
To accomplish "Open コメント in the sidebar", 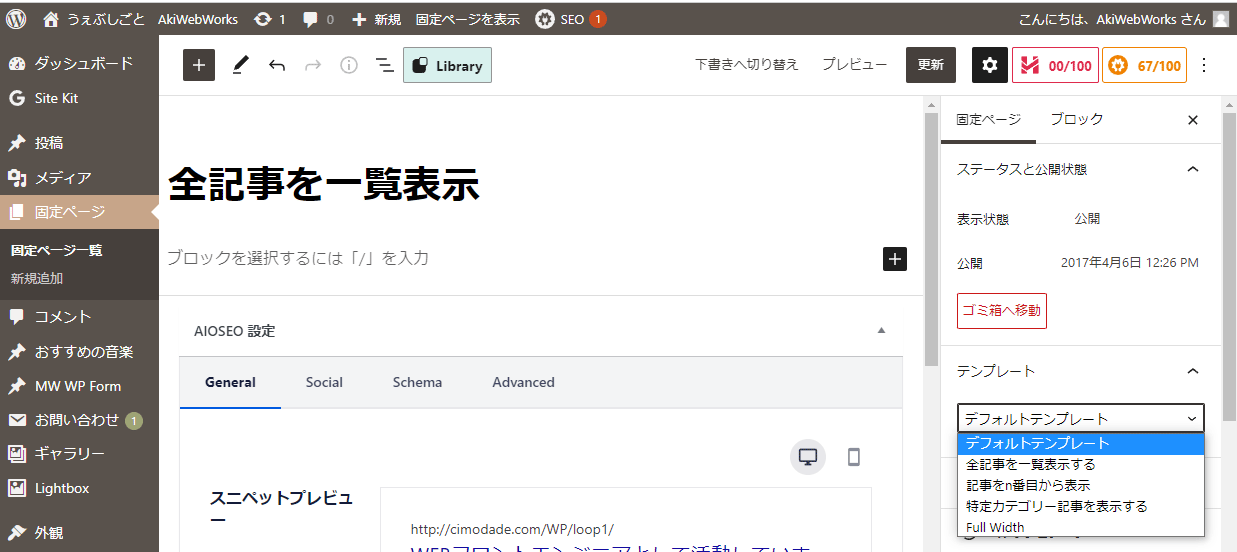I will point(79,317).
